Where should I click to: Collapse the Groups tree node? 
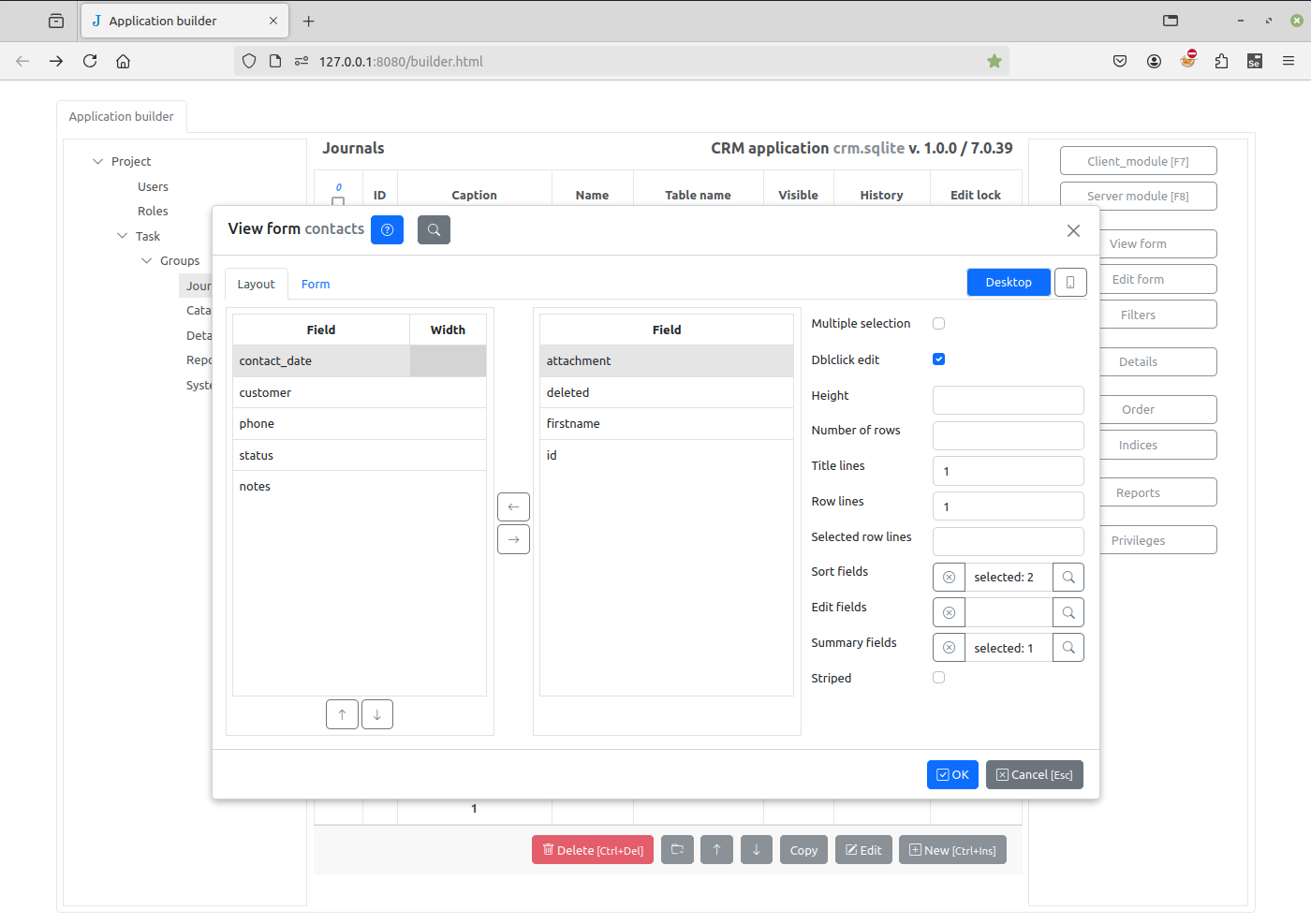click(147, 261)
